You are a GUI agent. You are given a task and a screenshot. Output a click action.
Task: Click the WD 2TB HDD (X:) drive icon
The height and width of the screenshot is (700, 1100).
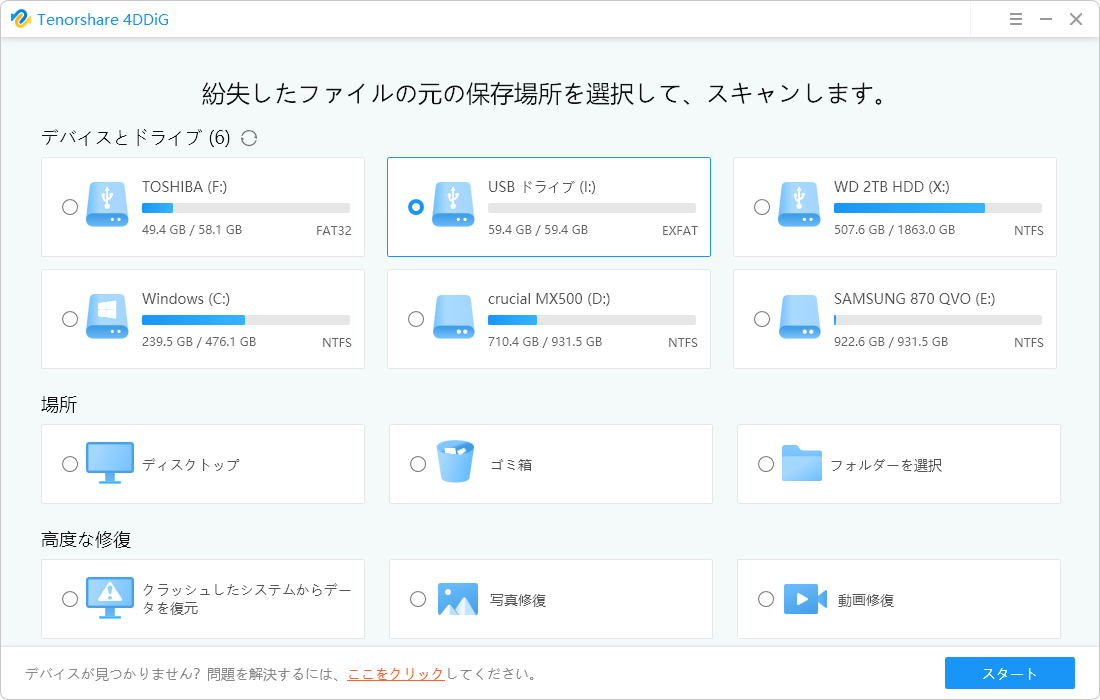(799, 204)
